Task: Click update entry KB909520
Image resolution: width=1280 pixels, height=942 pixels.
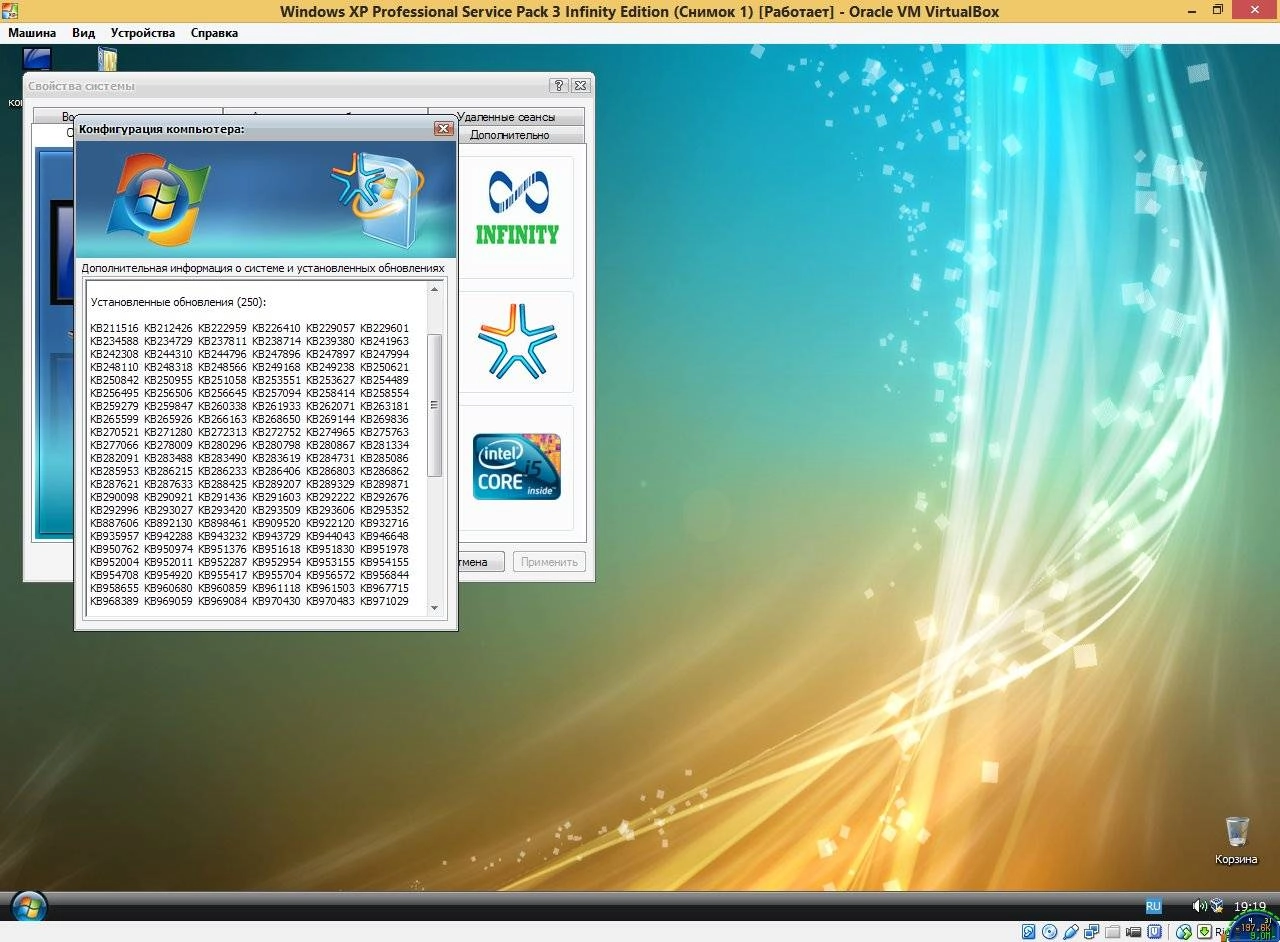Action: pyautogui.click(x=276, y=523)
